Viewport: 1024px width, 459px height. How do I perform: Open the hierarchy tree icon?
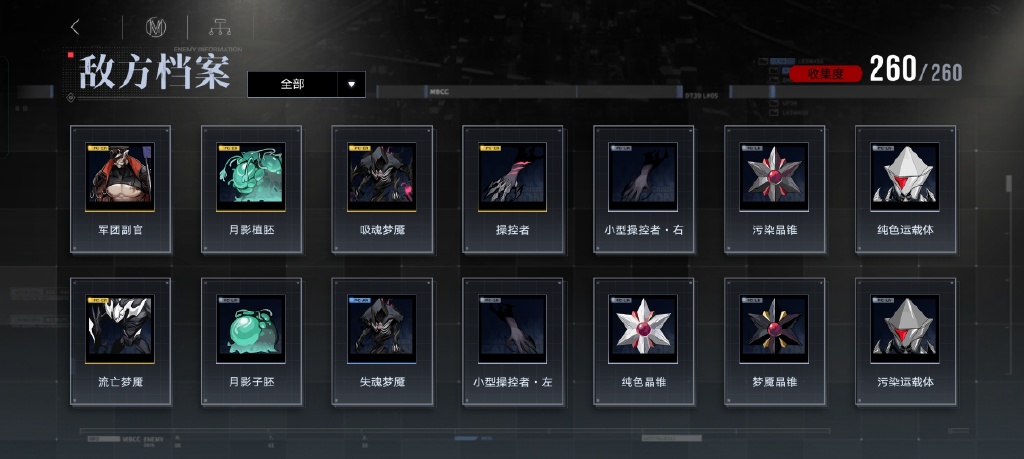click(220, 27)
